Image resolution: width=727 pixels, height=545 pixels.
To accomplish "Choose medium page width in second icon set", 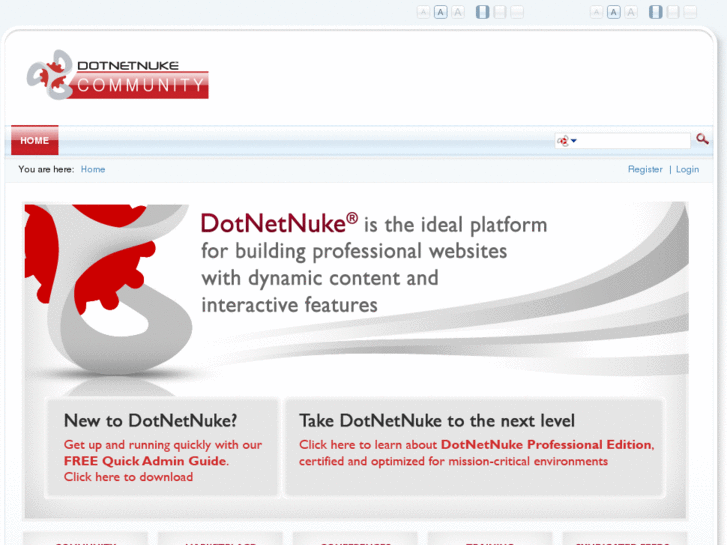I will point(673,12).
